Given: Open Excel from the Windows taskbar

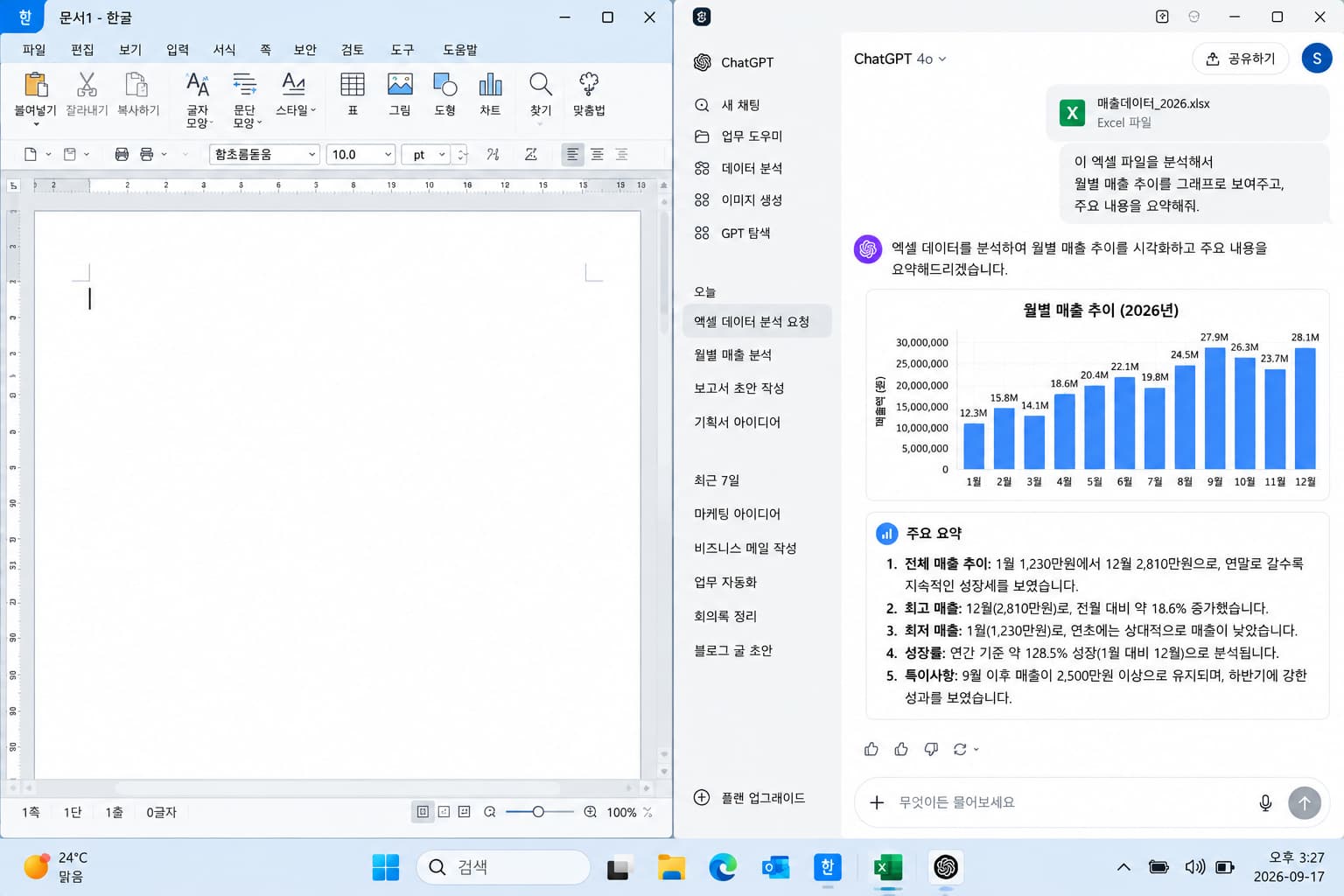Looking at the screenshot, I should click(888, 867).
